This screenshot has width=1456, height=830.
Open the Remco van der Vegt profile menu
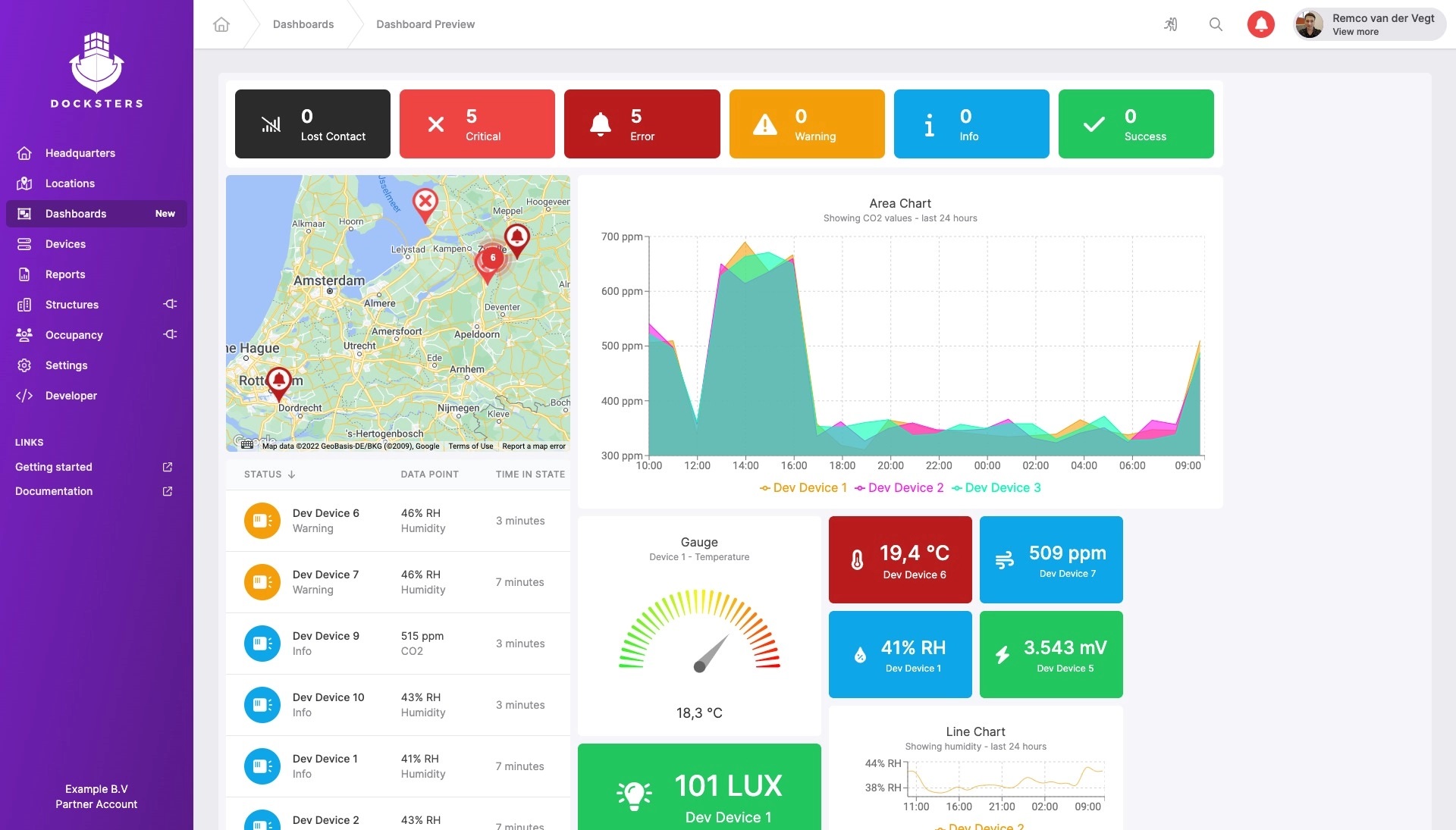click(1370, 24)
